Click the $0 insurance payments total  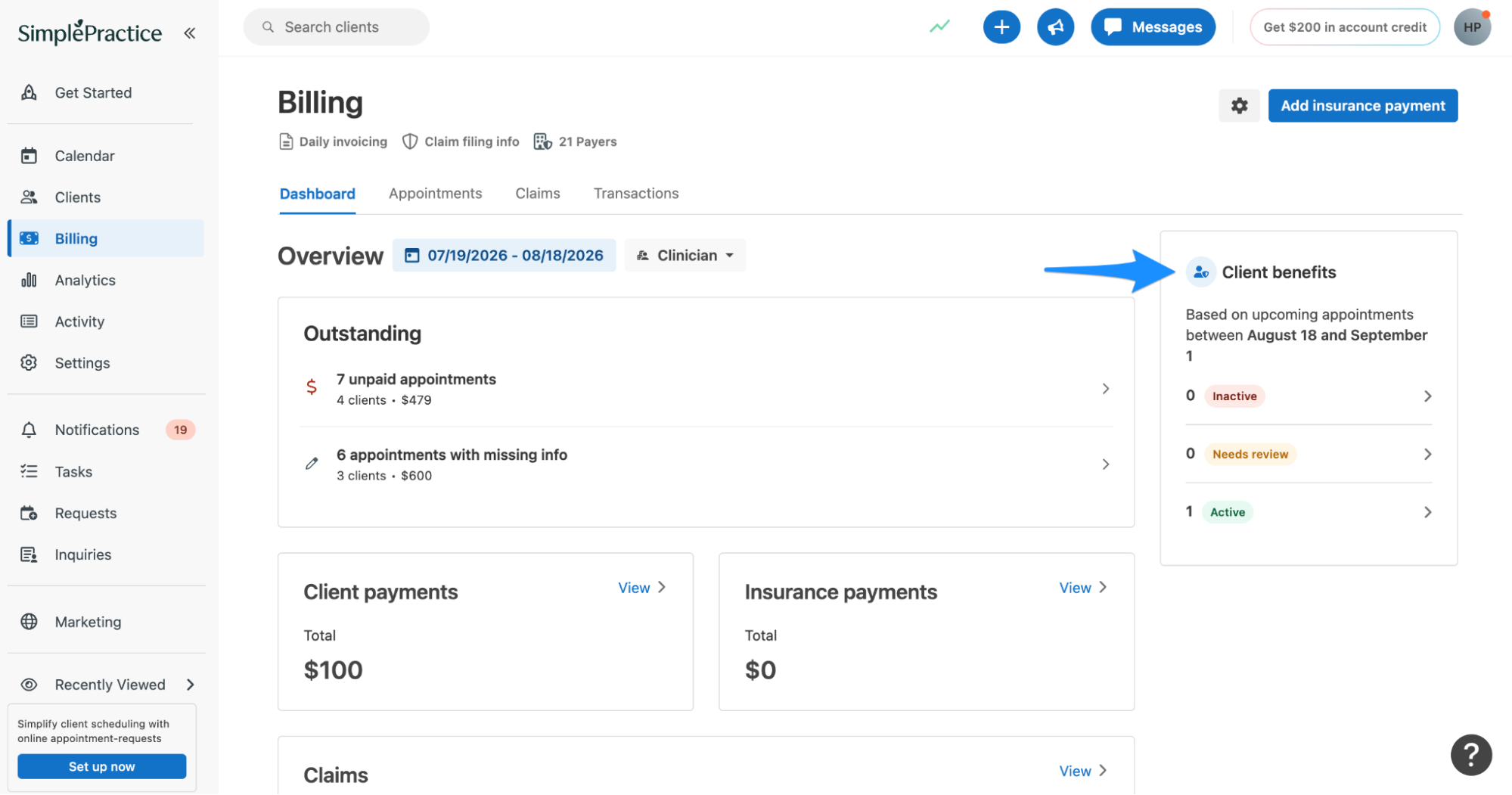(760, 670)
